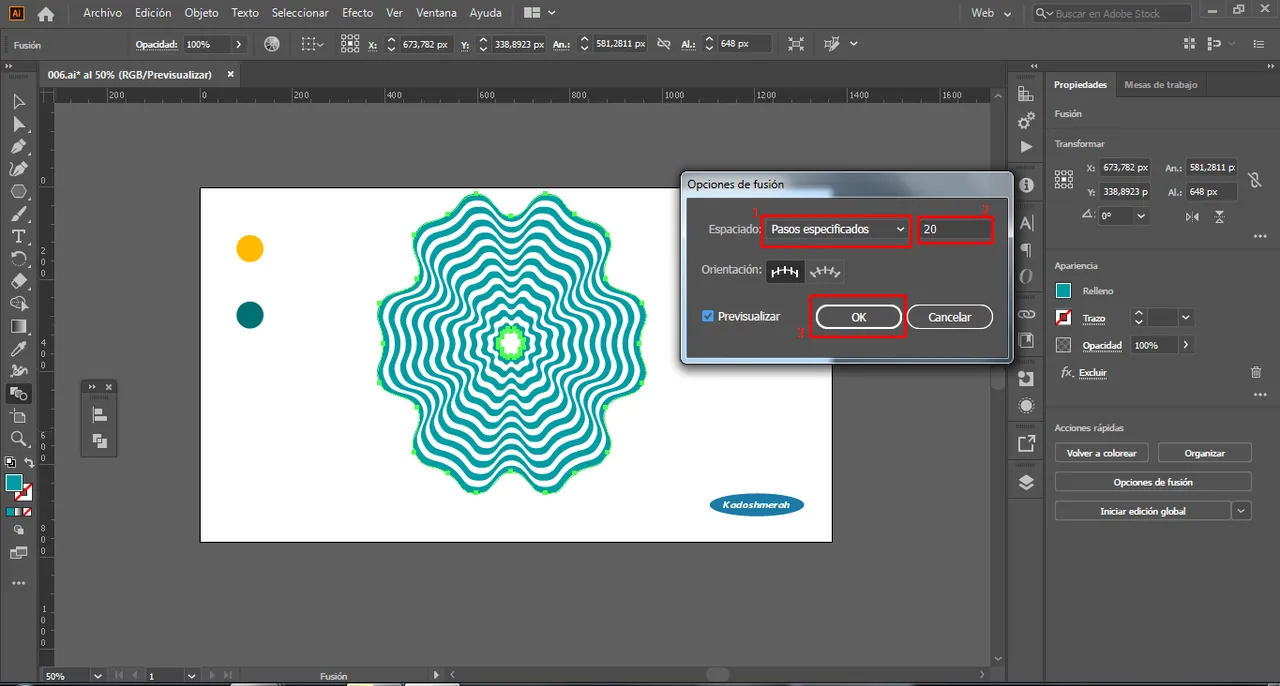Select the Zoom magnifier tool
This screenshot has width=1280, height=686.
pos(18,439)
